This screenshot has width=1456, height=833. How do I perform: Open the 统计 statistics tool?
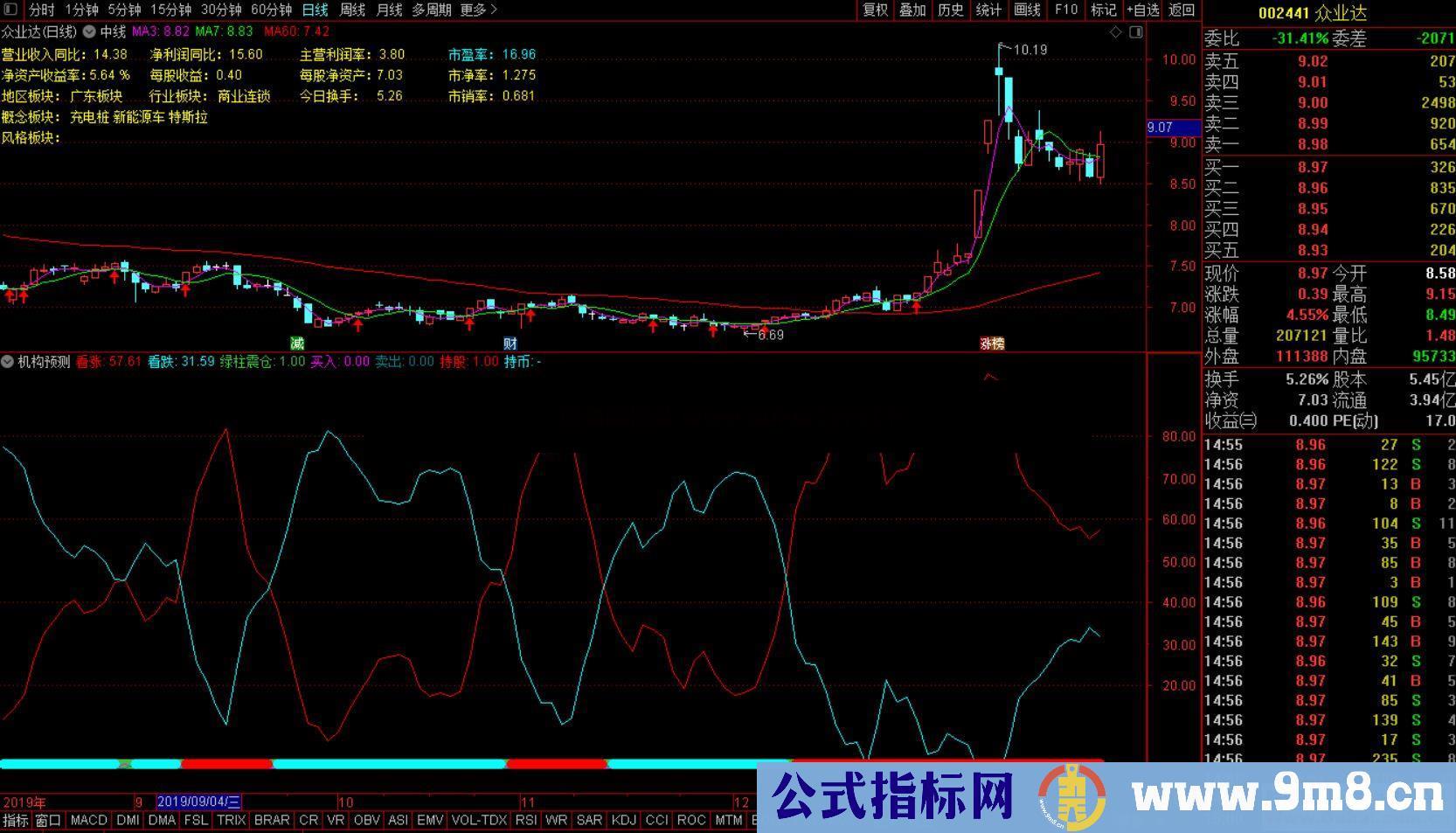click(987, 10)
